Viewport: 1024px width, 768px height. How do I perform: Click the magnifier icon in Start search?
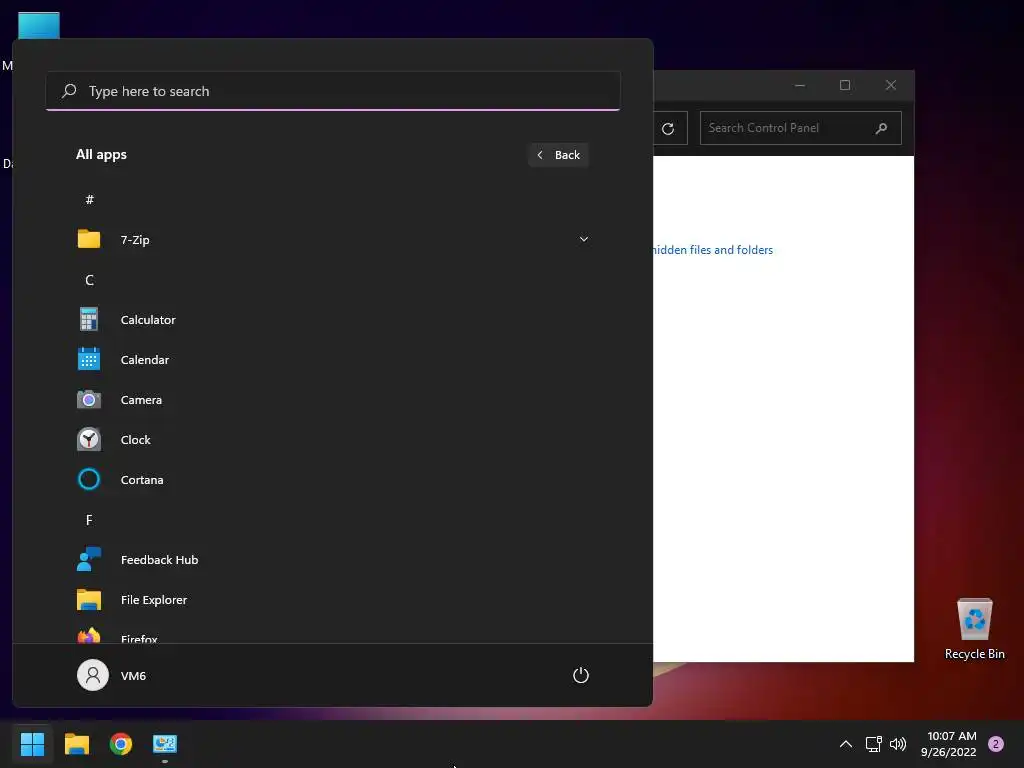tap(69, 91)
